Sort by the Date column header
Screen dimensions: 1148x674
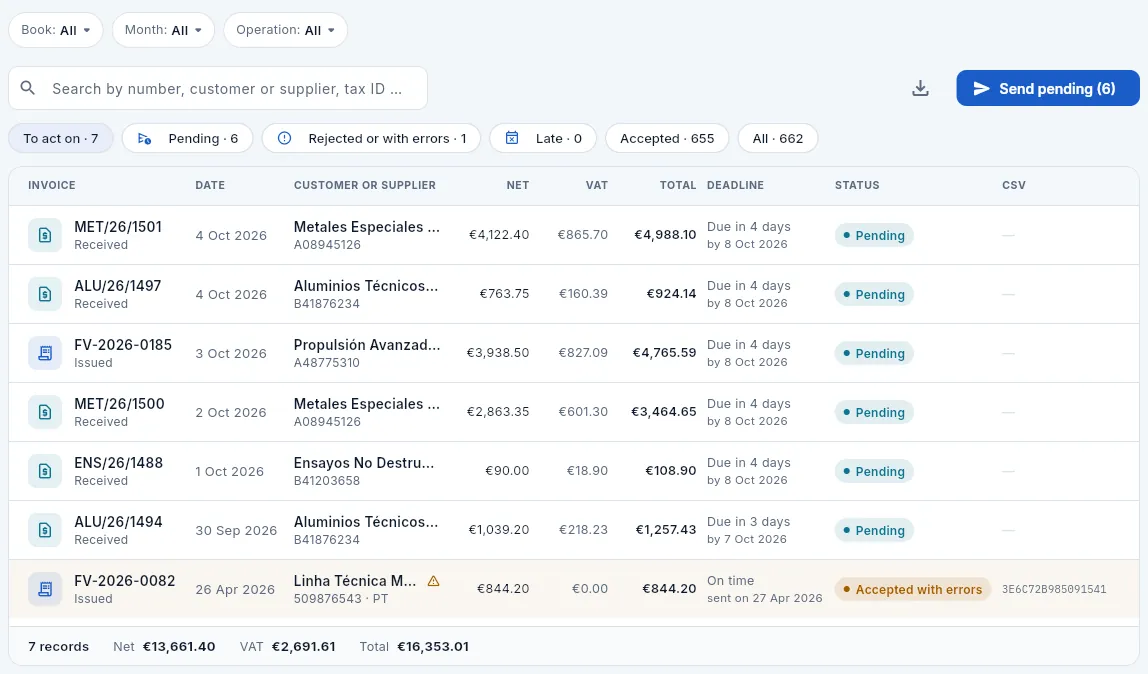click(x=210, y=185)
